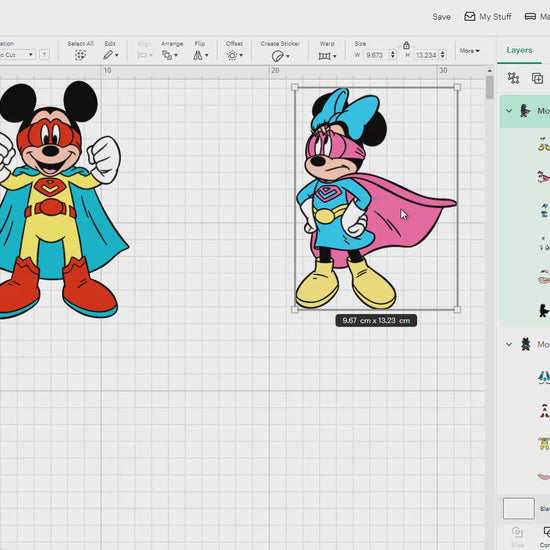
Task: Adjust the width stepper arrows
Action: tap(393, 55)
